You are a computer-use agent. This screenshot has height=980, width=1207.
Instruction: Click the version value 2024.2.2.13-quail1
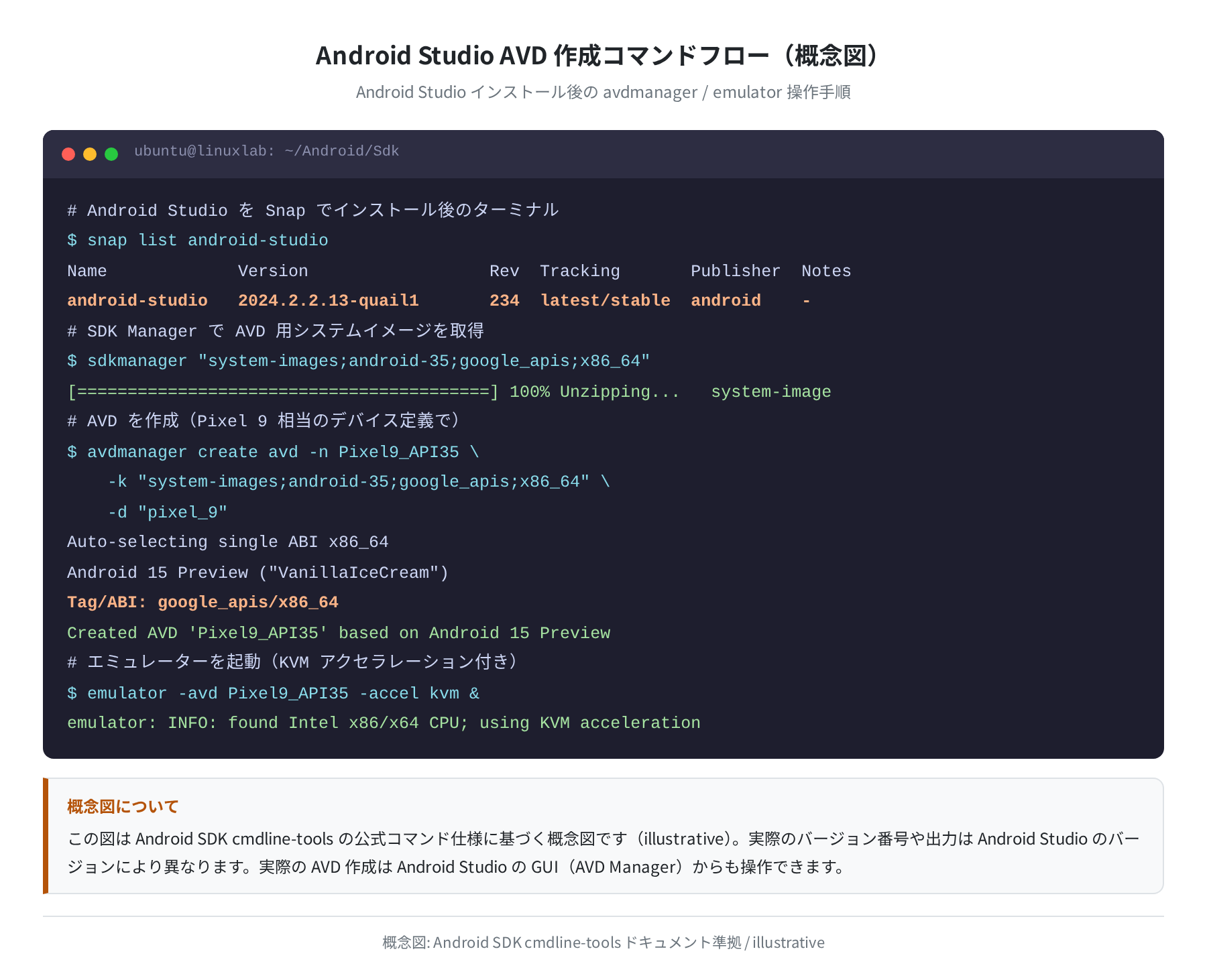(329, 300)
